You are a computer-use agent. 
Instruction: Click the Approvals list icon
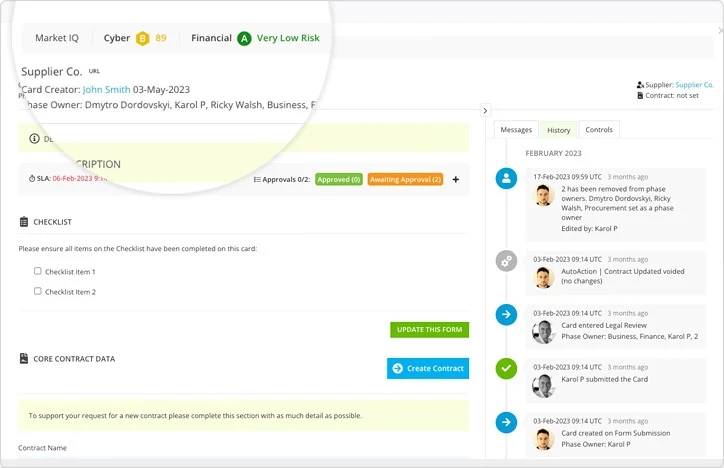257,180
